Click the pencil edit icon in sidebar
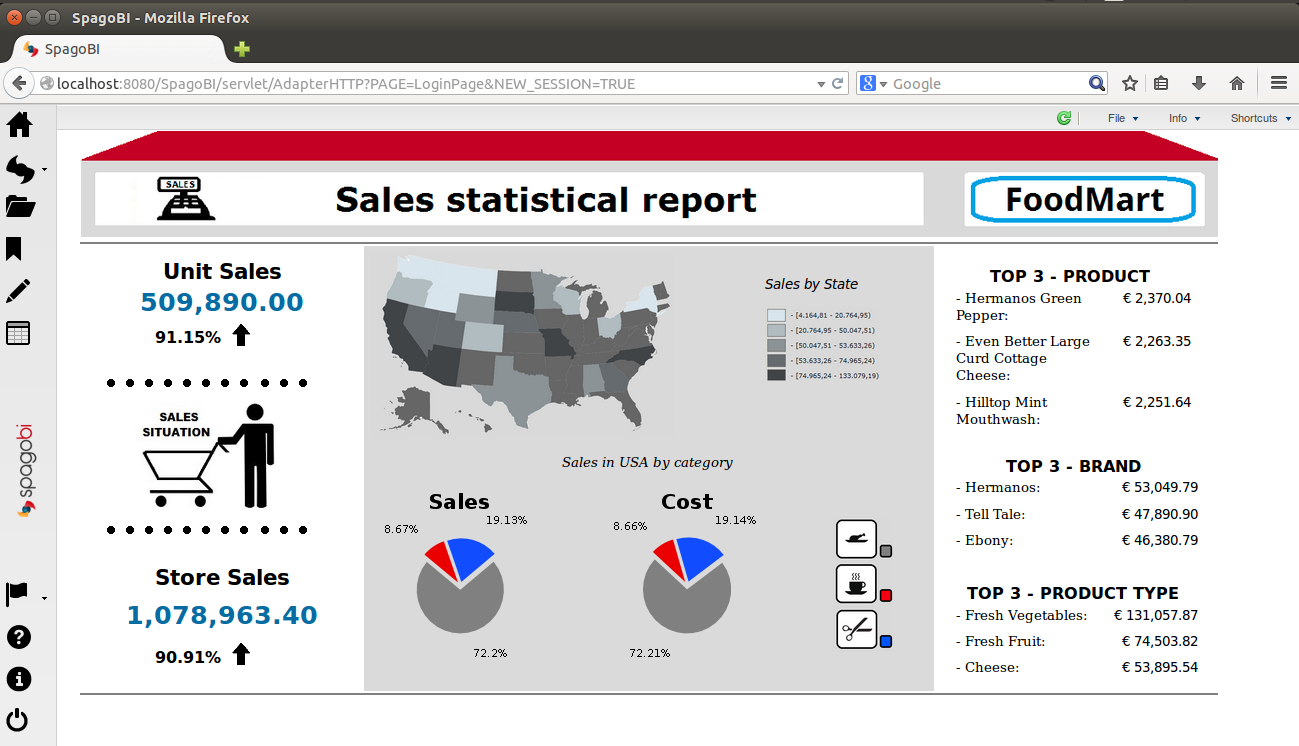Screen dimensions: 1299x746 [x=18, y=291]
